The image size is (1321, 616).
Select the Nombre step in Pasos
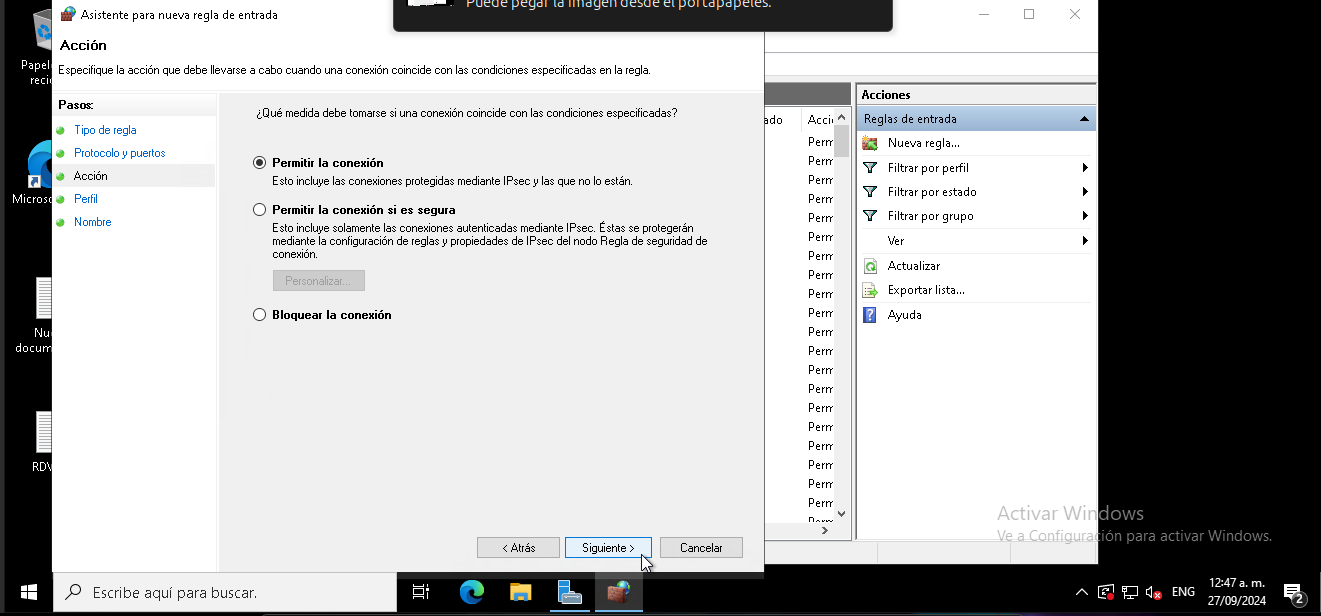pyautogui.click(x=93, y=222)
